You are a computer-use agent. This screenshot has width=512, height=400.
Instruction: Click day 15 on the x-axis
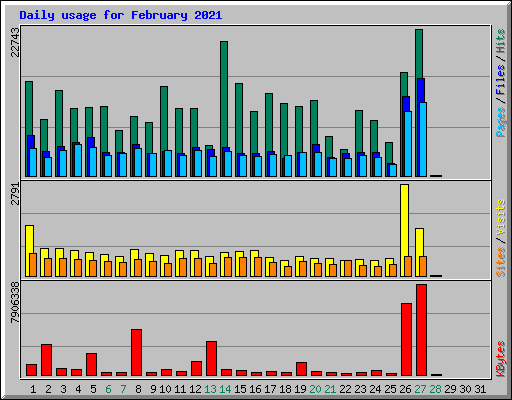click(240, 389)
